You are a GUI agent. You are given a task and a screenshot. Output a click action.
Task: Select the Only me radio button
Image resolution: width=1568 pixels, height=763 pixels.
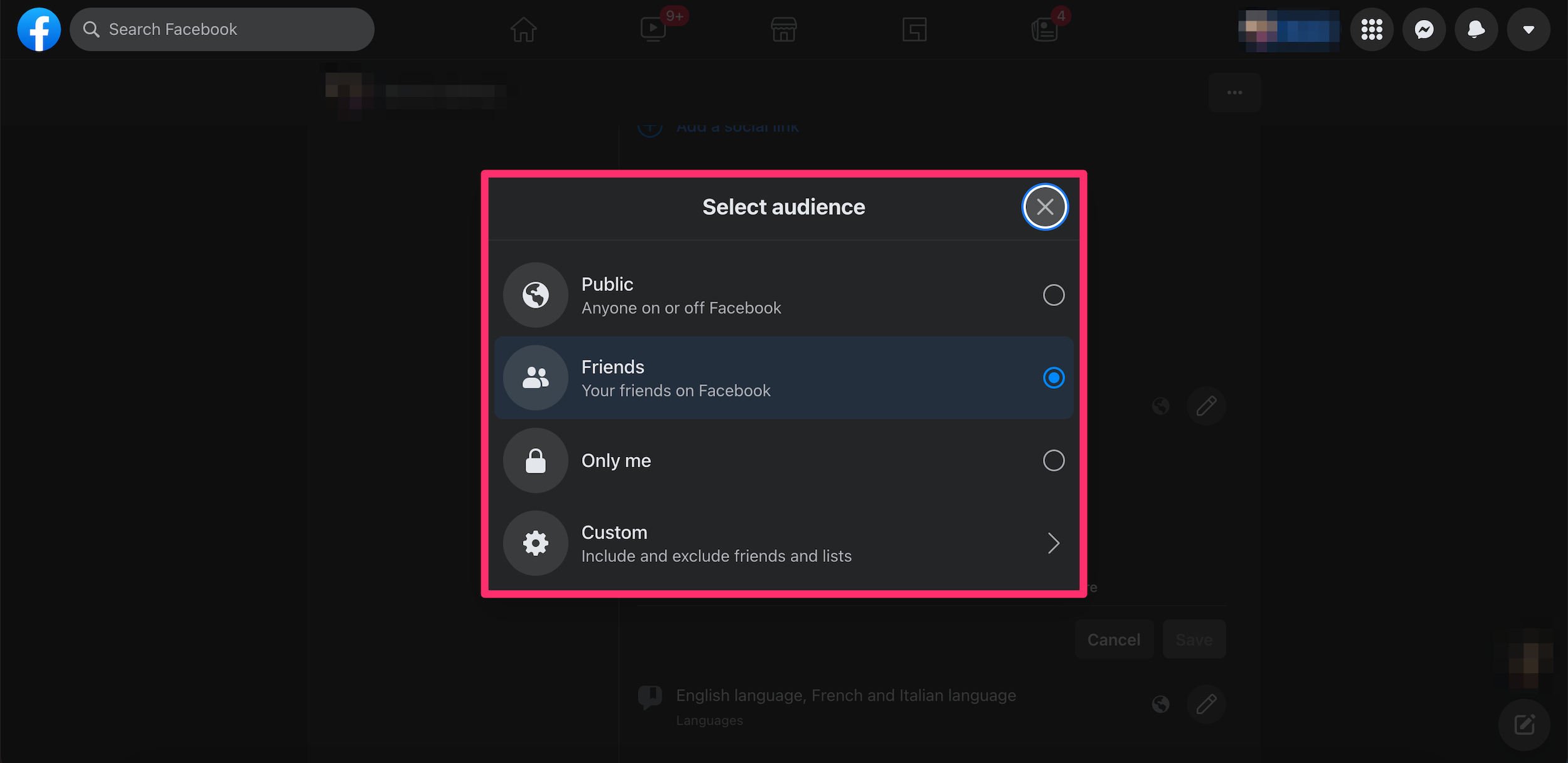1053,460
